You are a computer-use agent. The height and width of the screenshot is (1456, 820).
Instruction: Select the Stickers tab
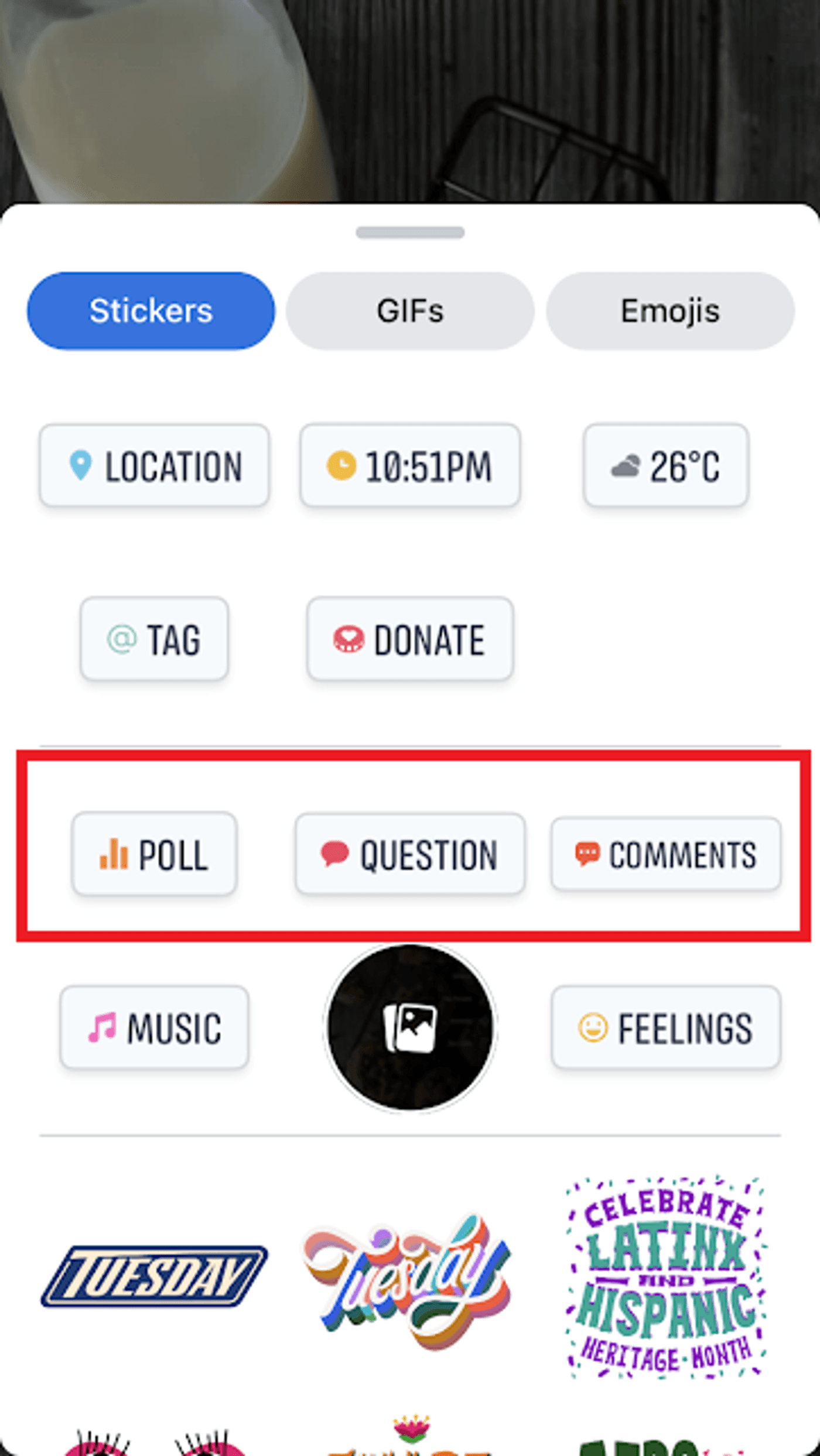[151, 311]
